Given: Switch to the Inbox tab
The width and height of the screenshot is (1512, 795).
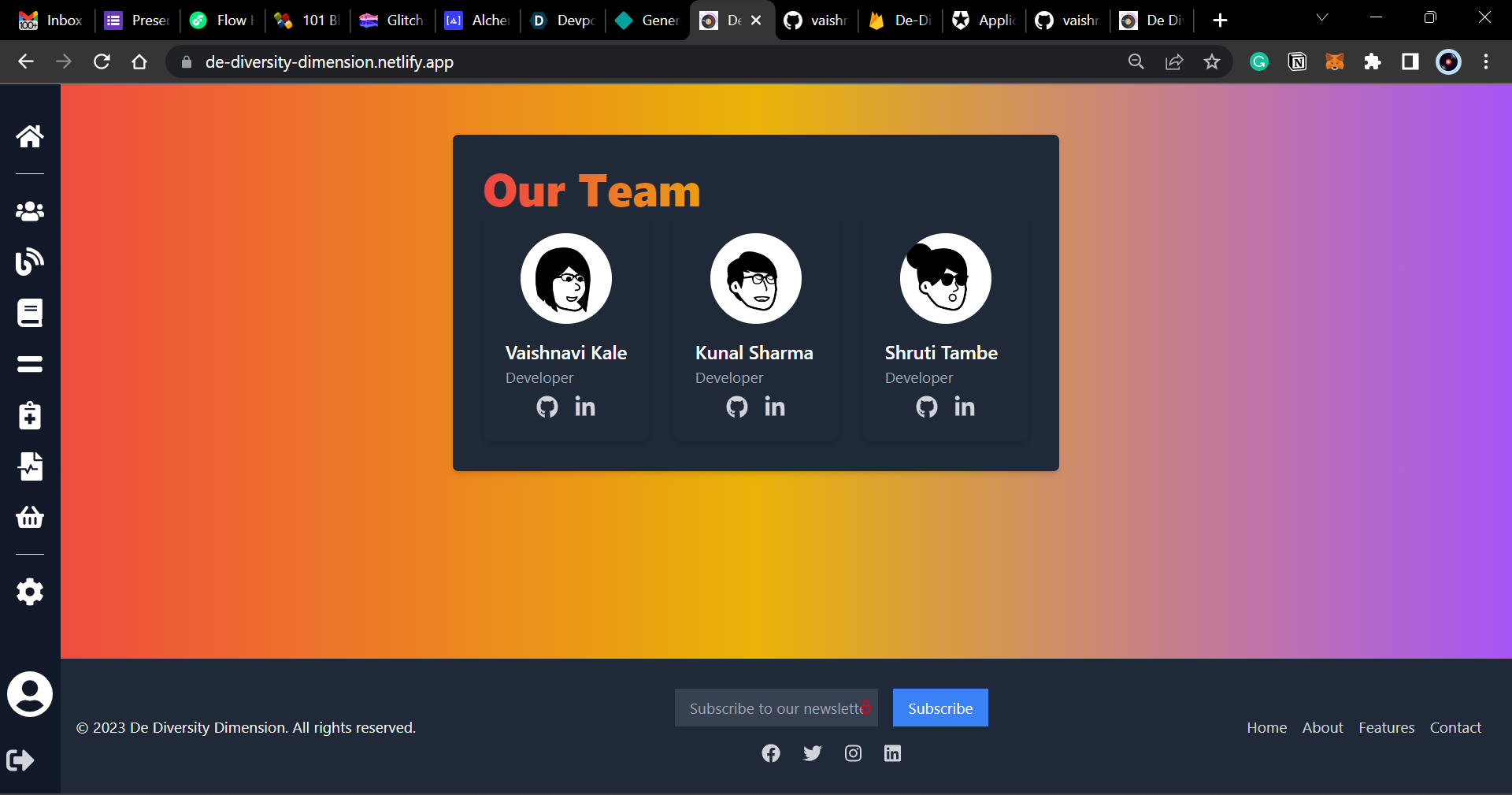Looking at the screenshot, I should [x=50, y=20].
